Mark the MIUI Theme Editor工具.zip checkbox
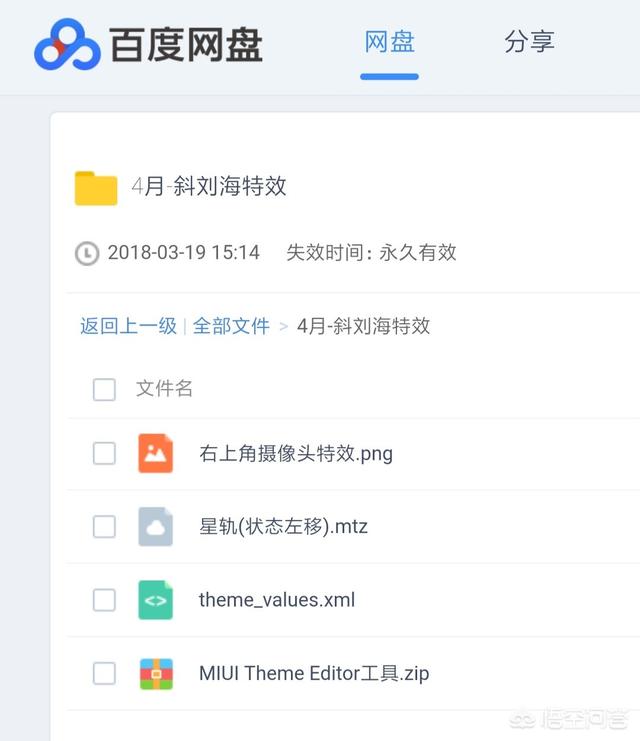This screenshot has width=640, height=741. (104, 673)
